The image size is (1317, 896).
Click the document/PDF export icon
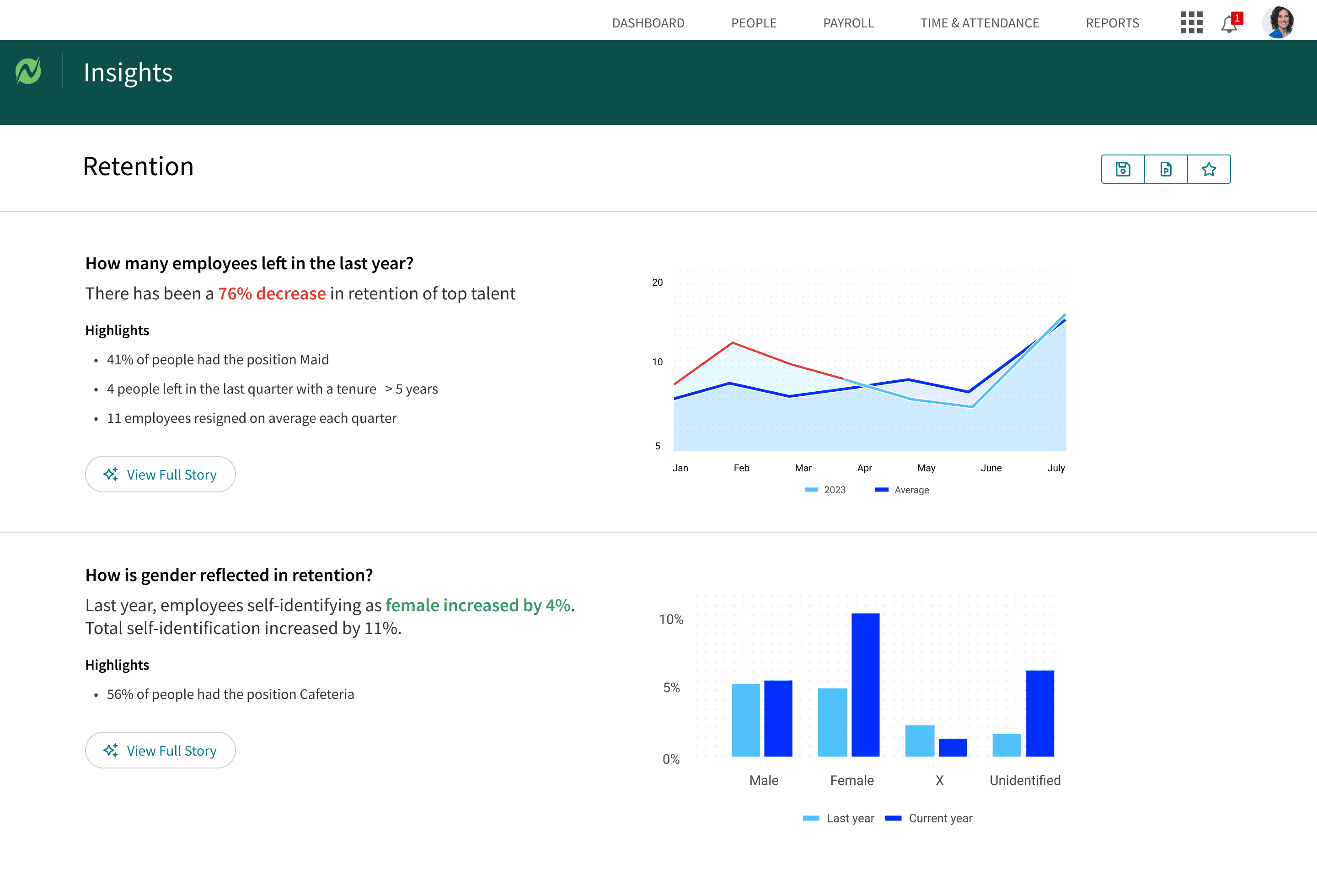(x=1166, y=168)
